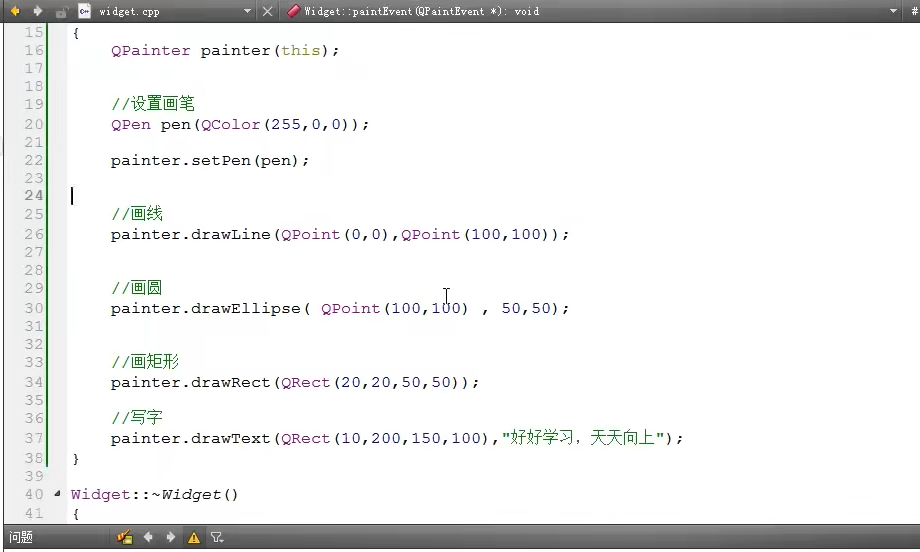Image resolution: width=920 pixels, height=552 pixels.
Task: Click the string "好好学习, 天天向上"
Action: (583, 438)
